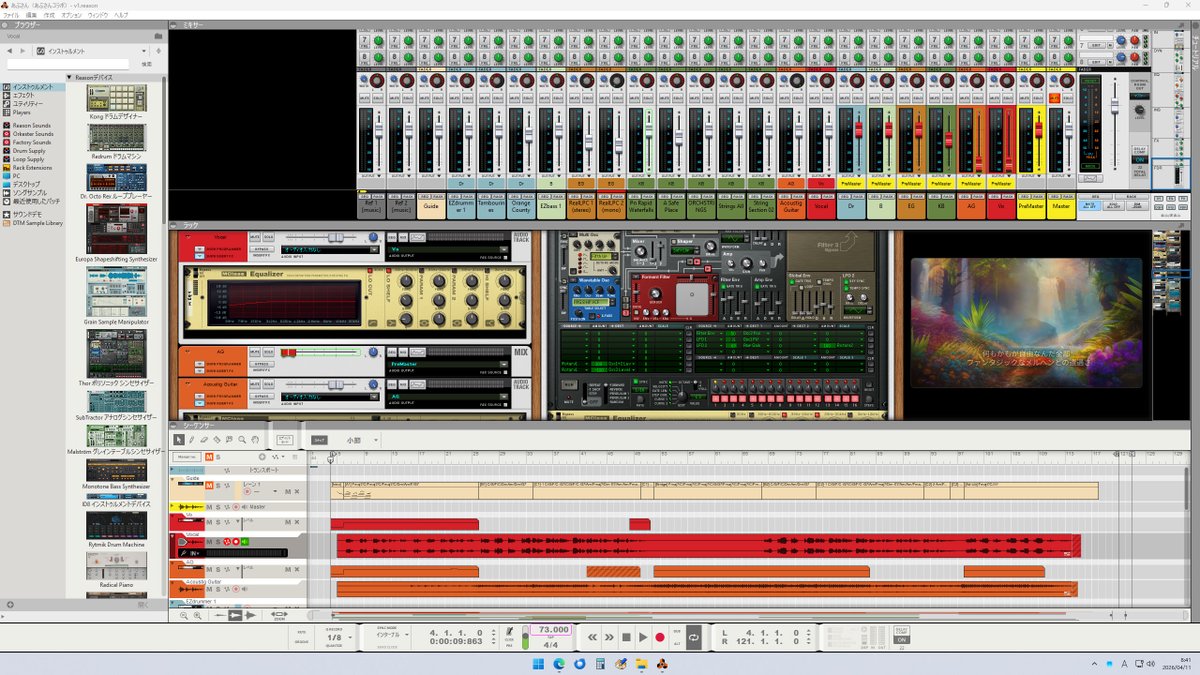This screenshot has height=675, width=1200.
Task: Open the ウィンドウ menu
Action: click(98, 16)
